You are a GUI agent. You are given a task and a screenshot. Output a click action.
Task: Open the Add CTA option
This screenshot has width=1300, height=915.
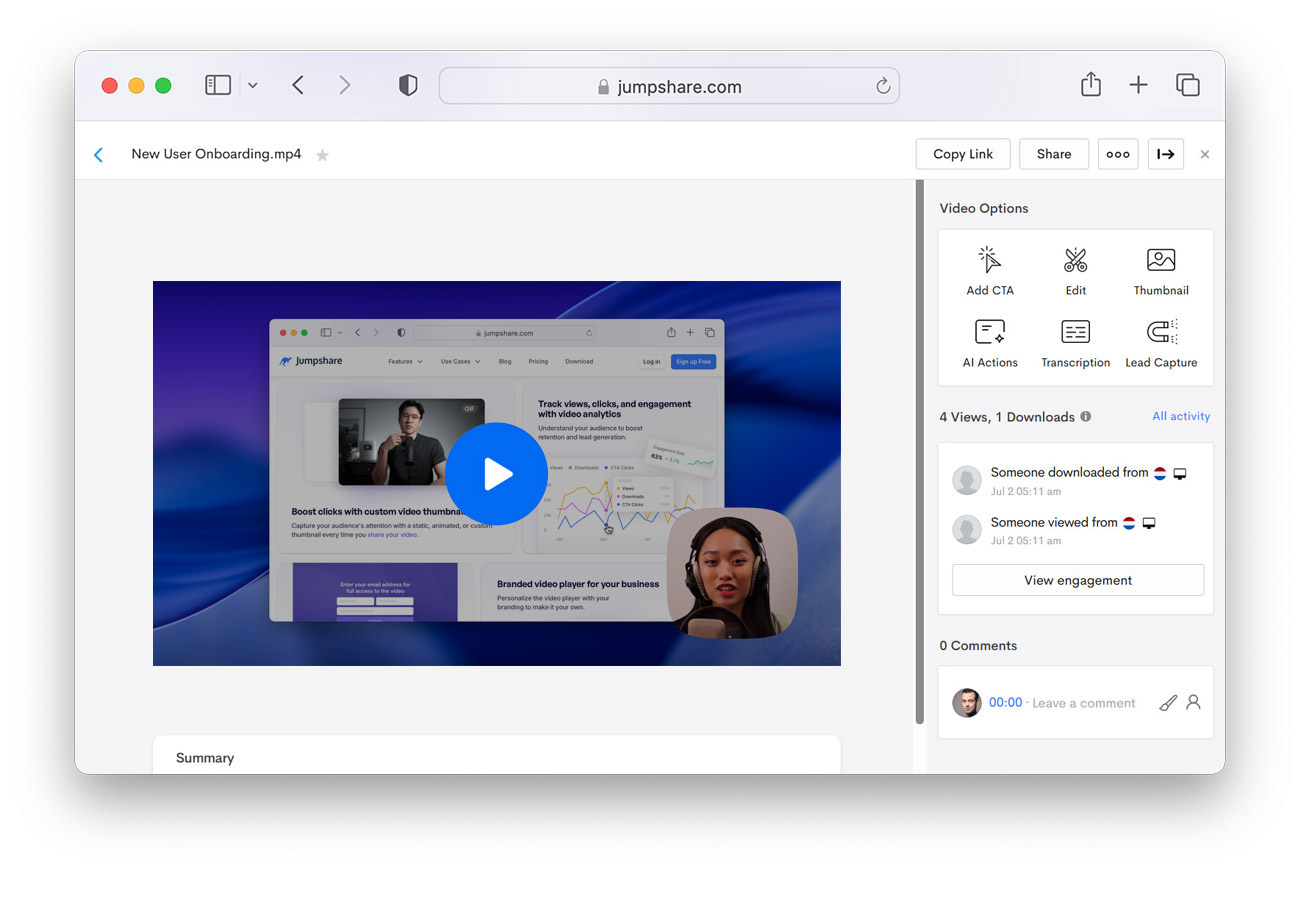point(989,272)
